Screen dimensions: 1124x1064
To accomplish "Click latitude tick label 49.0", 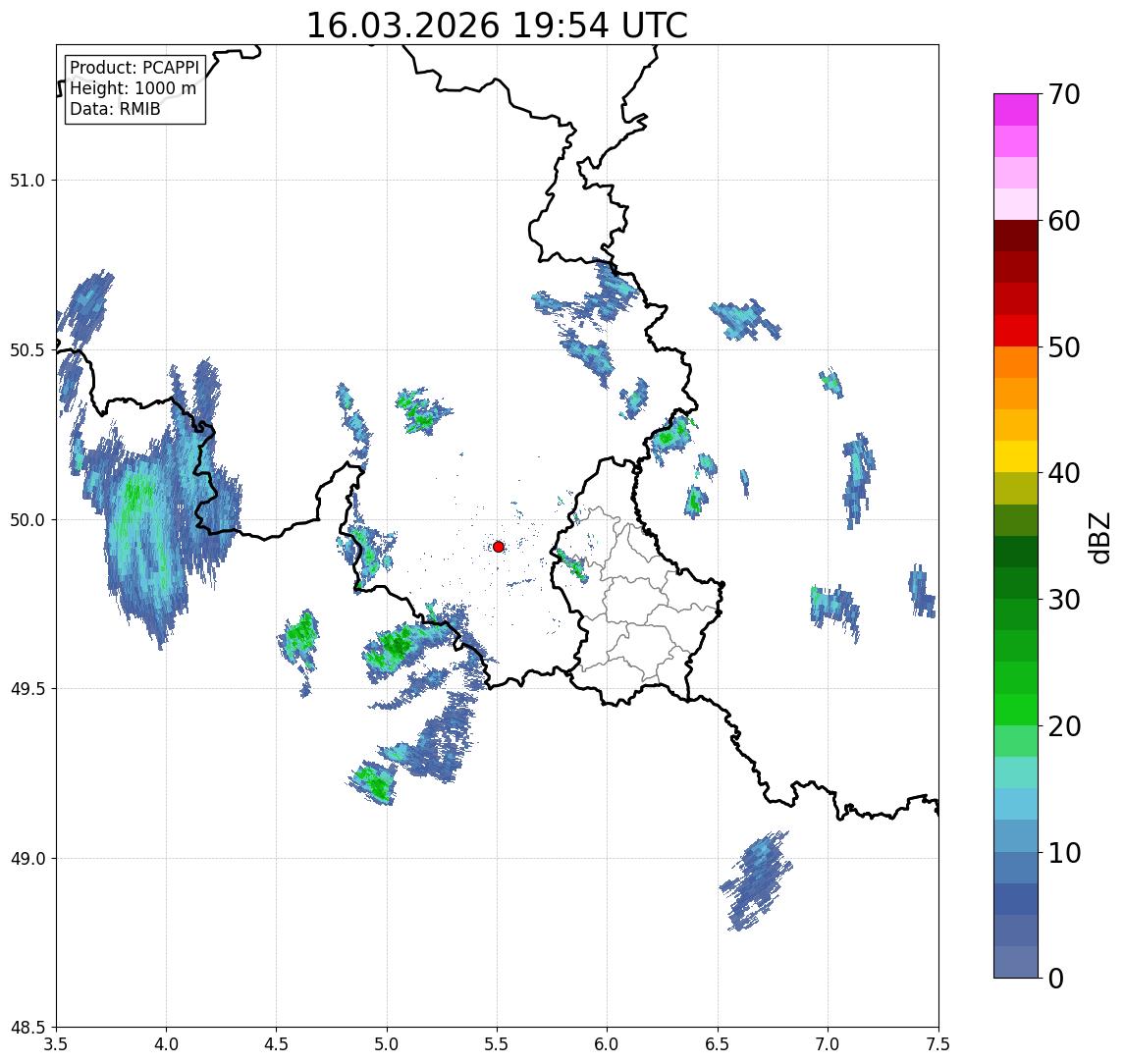I will [x=27, y=858].
